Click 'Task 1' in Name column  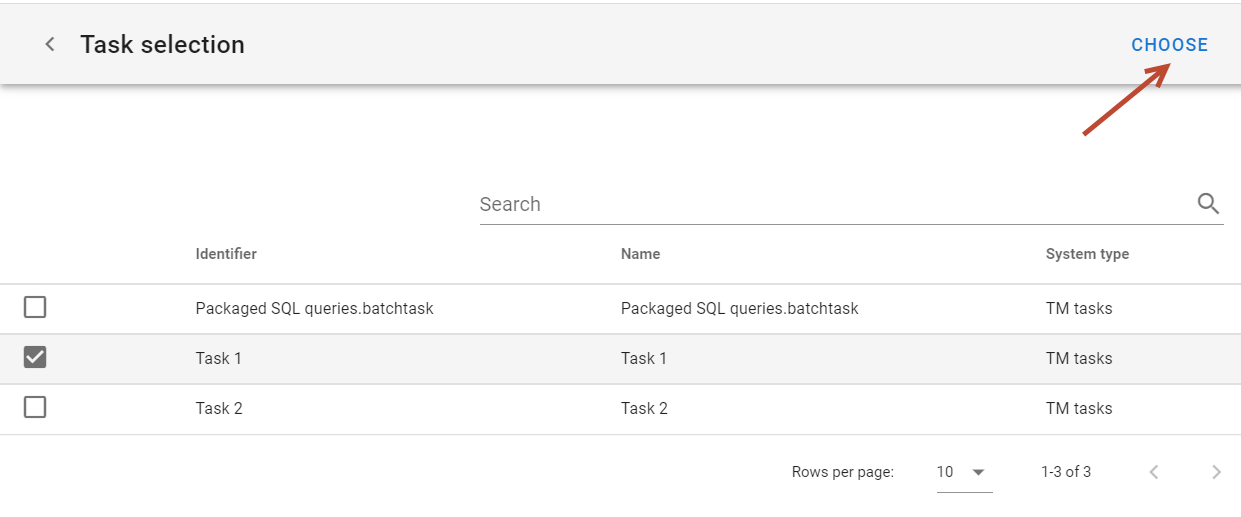[644, 358]
